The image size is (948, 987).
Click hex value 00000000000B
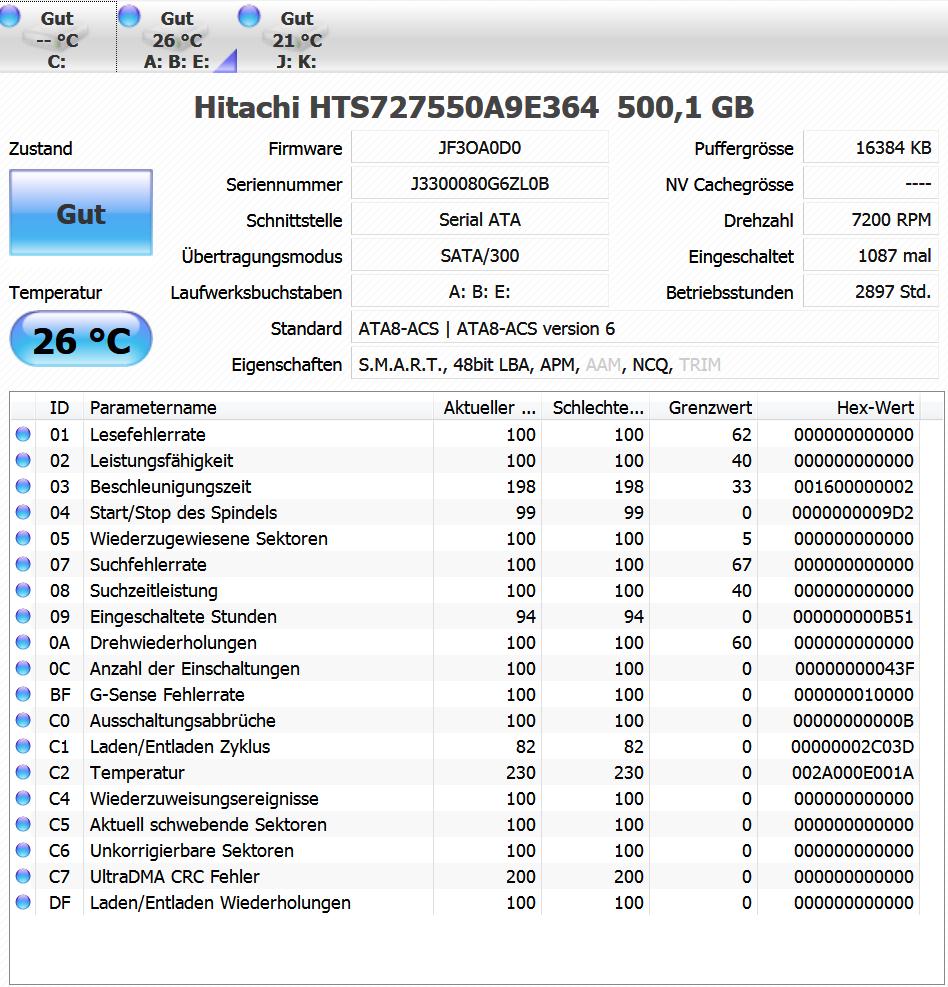(x=853, y=721)
